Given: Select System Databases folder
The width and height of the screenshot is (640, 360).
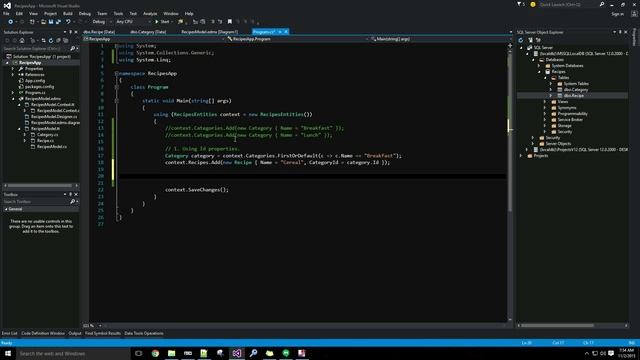Looking at the screenshot, I should 567,66.
